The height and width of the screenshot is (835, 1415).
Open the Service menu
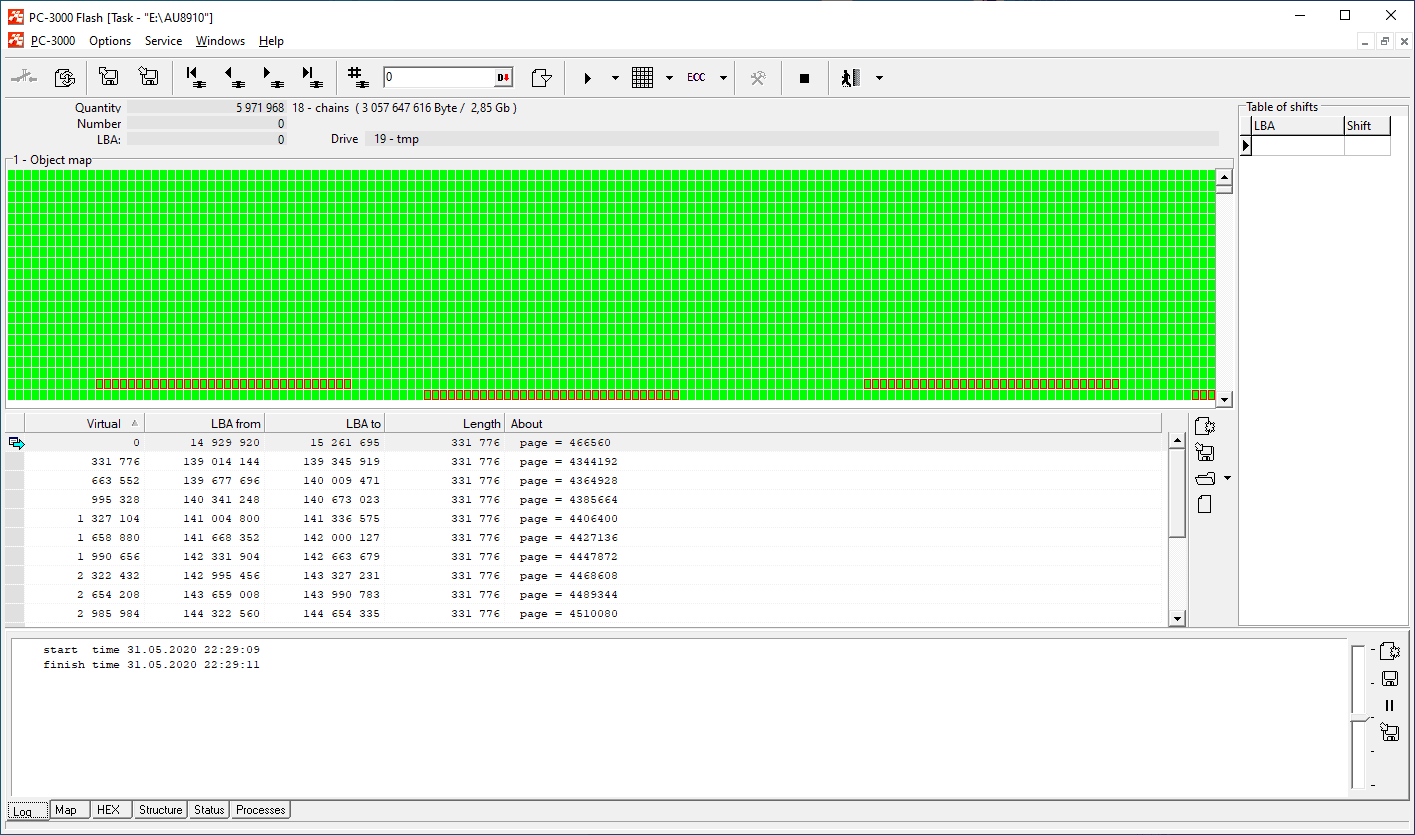(163, 41)
